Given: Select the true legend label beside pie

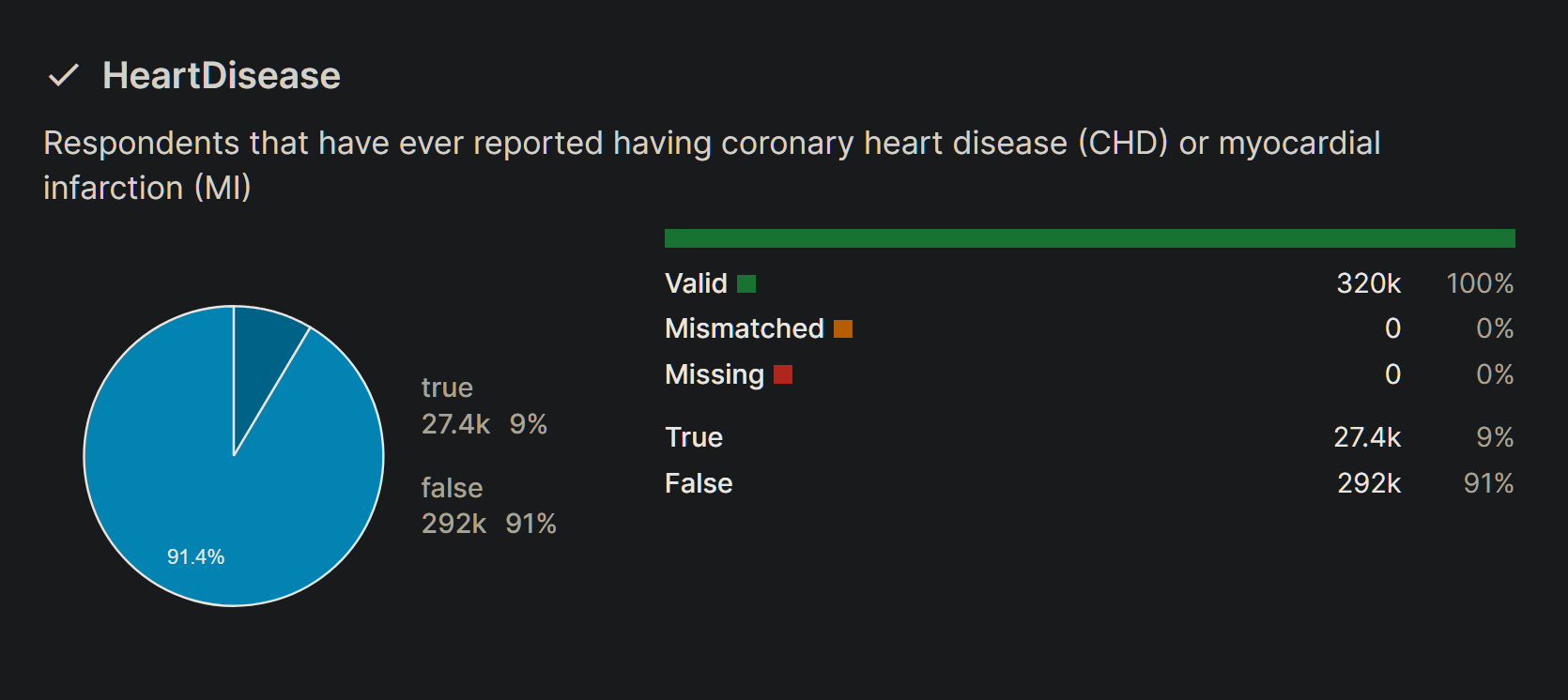Looking at the screenshot, I should point(447,388).
